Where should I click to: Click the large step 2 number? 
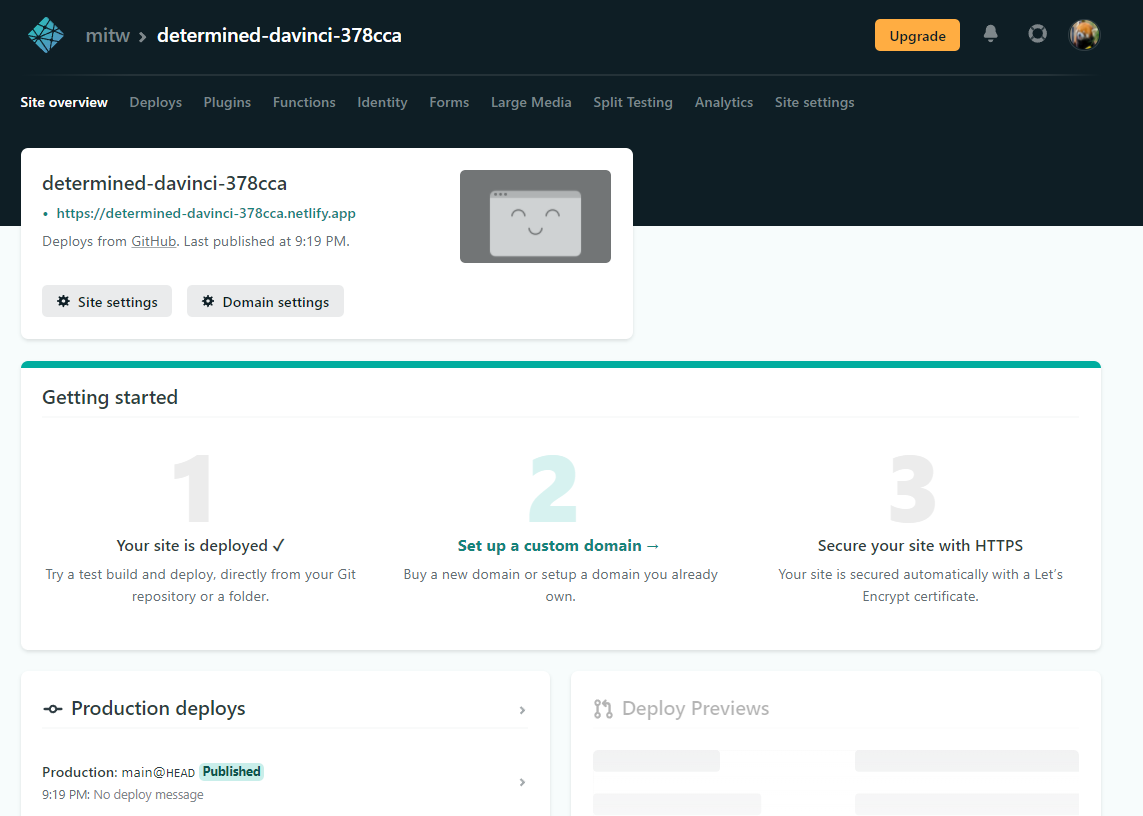(x=553, y=489)
